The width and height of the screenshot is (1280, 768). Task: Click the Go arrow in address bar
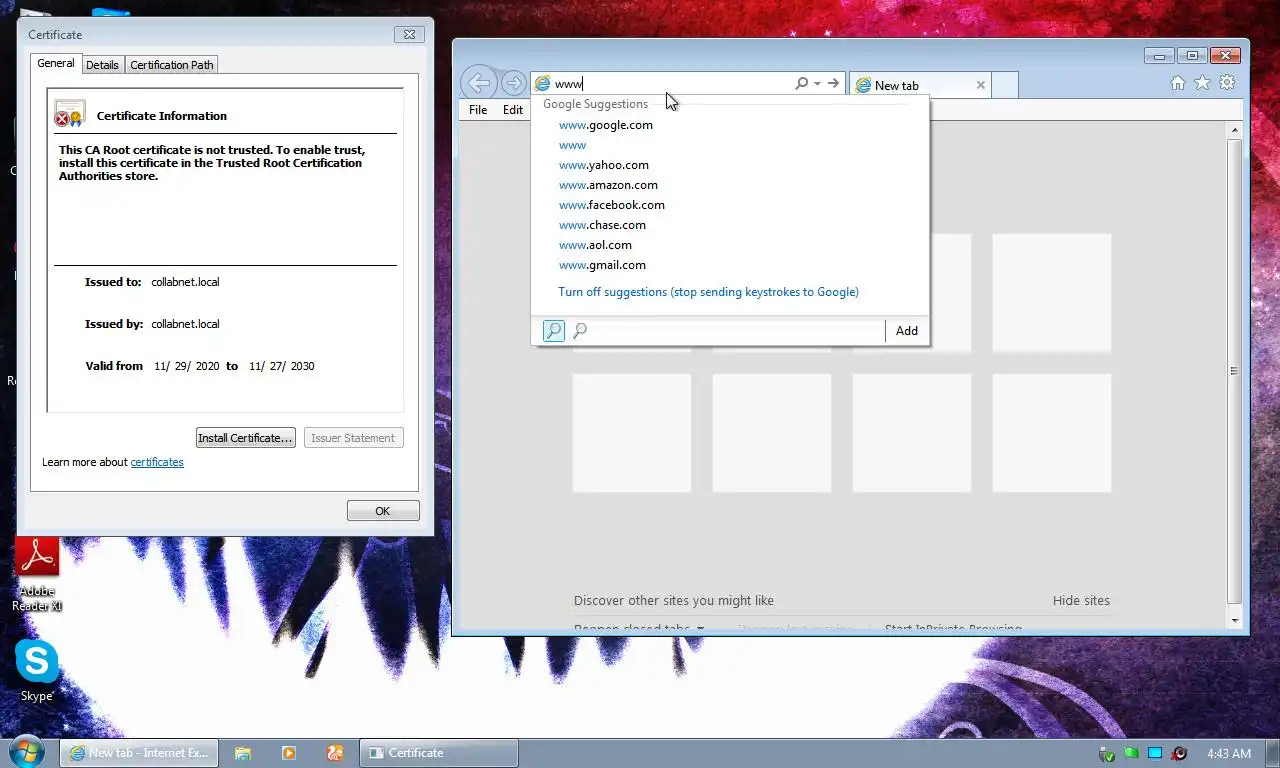[833, 84]
